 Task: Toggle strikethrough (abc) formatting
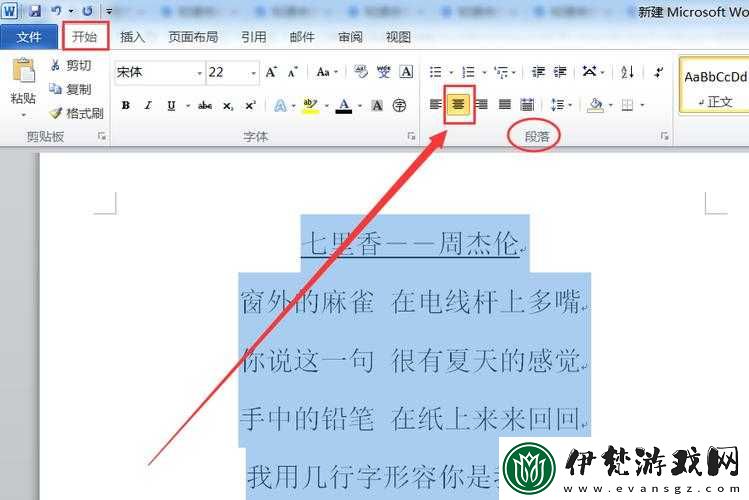coord(205,105)
